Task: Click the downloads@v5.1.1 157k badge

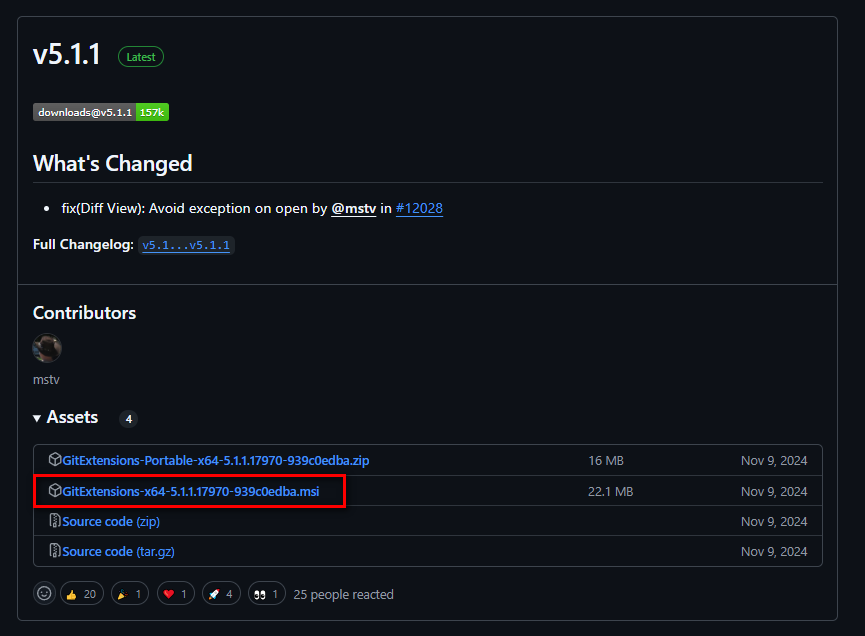Action: tap(101, 112)
